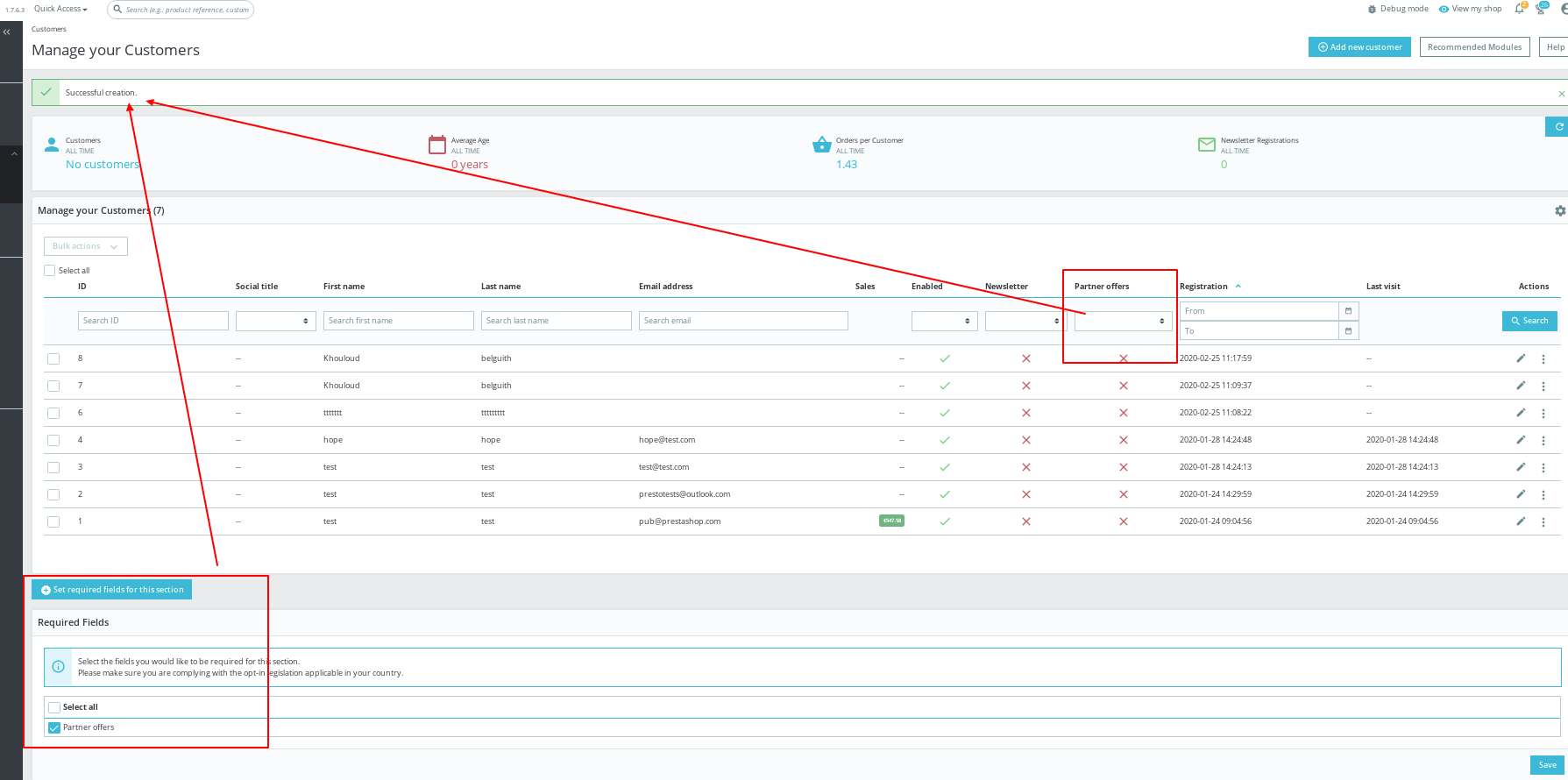Screen dimensions: 1568x780
Task: Sort by Email address column header
Action: click(665, 287)
